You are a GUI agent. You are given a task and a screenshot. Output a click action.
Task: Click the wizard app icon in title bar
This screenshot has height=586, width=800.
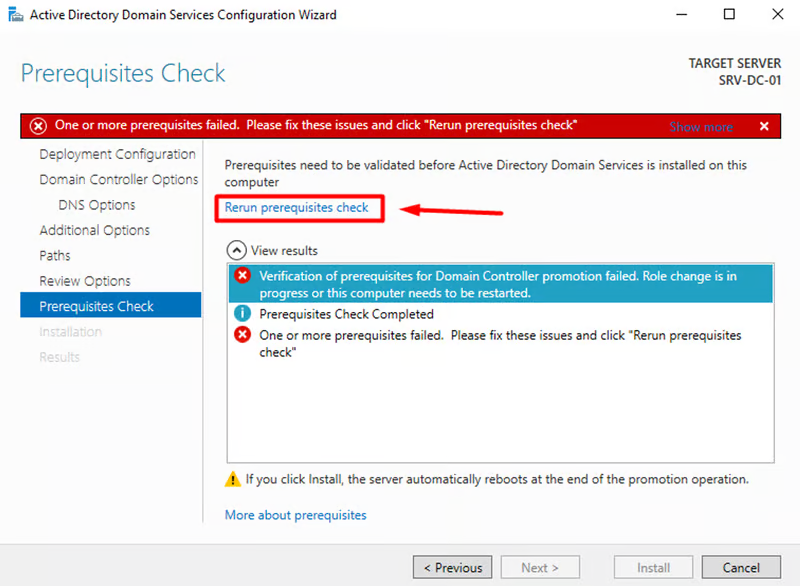point(14,15)
